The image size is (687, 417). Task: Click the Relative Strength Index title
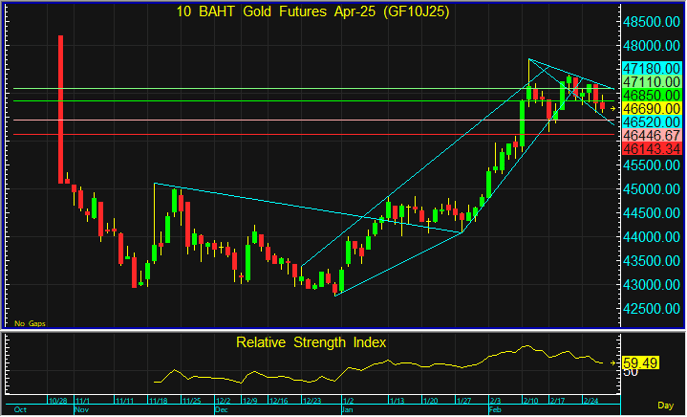pyautogui.click(x=311, y=342)
